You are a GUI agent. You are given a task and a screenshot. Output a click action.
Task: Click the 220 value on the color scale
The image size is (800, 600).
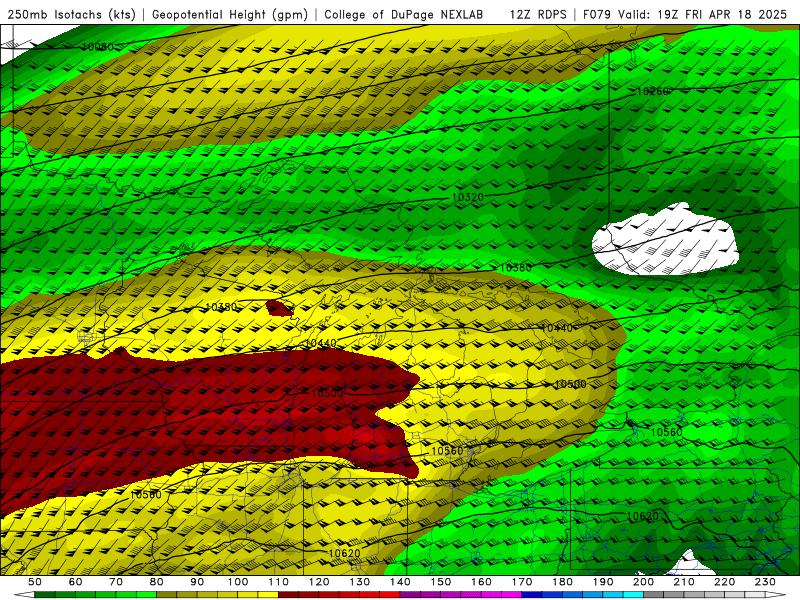coord(724,582)
